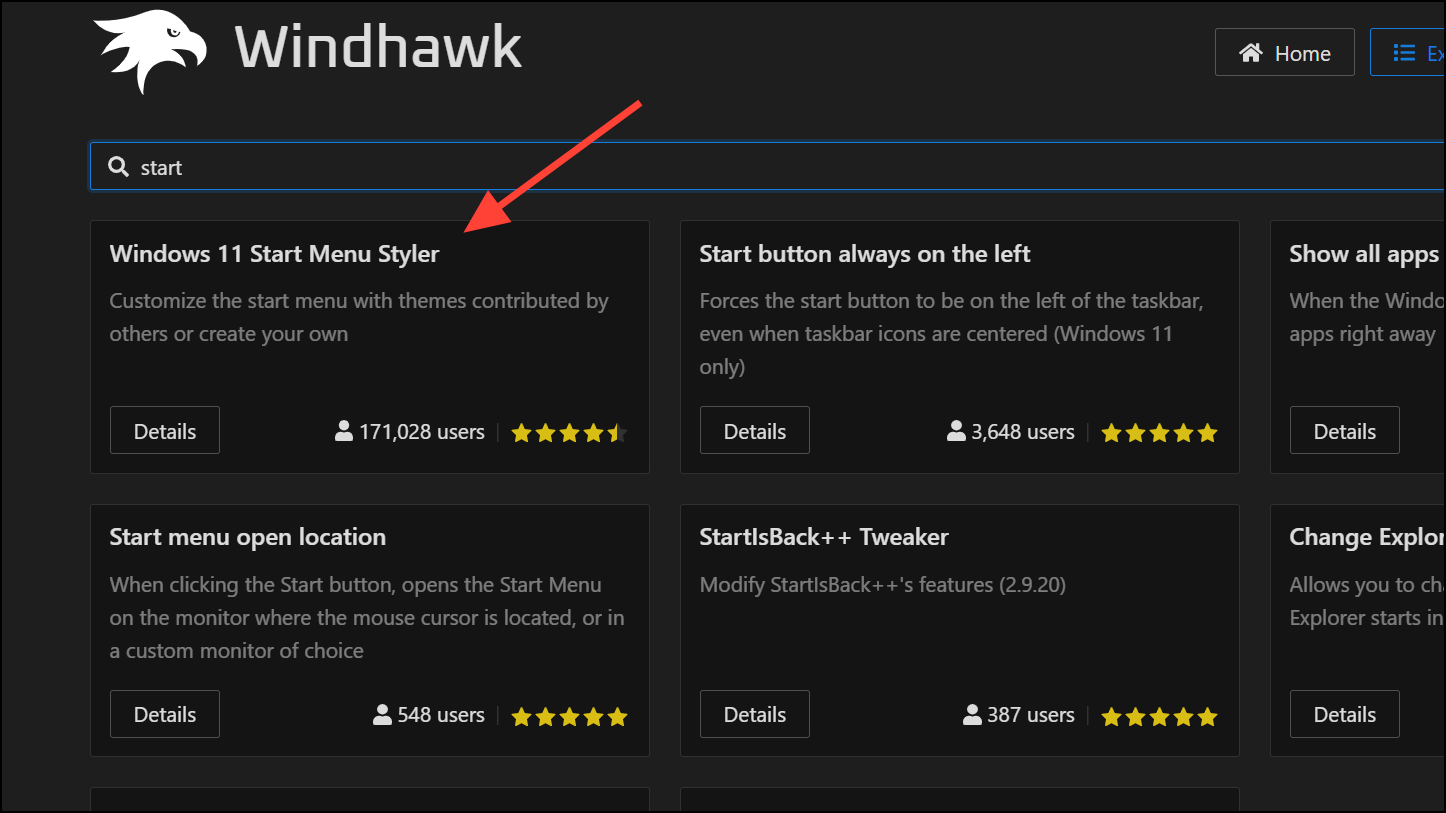The image size is (1446, 813).
Task: Click the Windhawk hawk logo icon
Action: point(150,50)
